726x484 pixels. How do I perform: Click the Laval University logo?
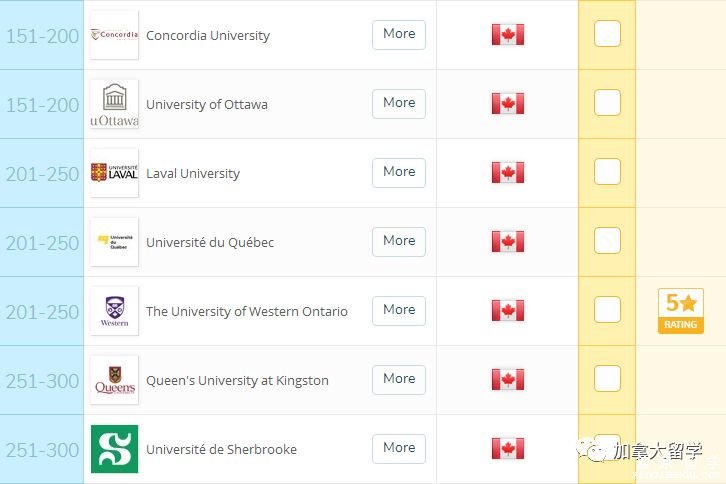[114, 173]
